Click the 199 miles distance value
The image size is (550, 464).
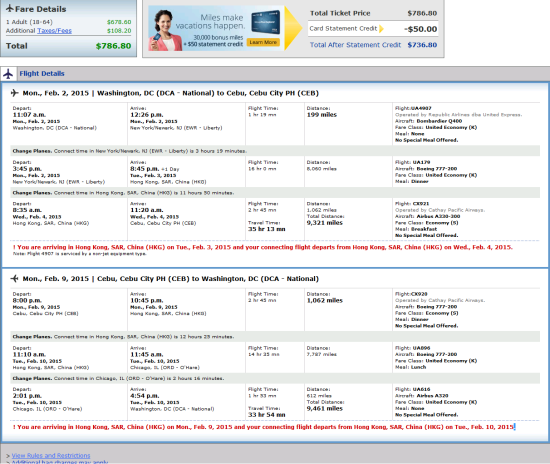coord(322,115)
